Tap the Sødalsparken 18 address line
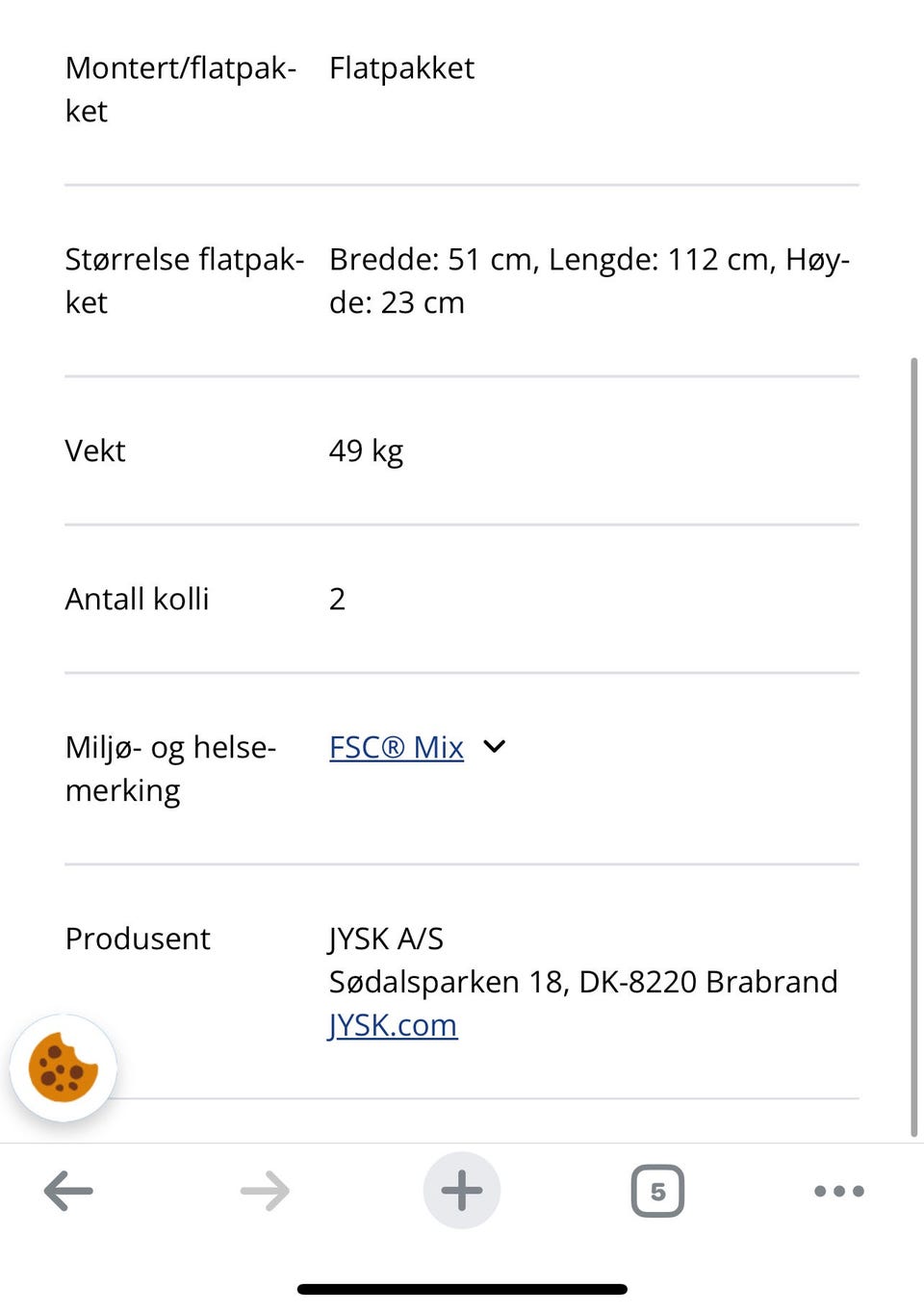Image resolution: width=924 pixels, height=1312 pixels. [x=583, y=982]
